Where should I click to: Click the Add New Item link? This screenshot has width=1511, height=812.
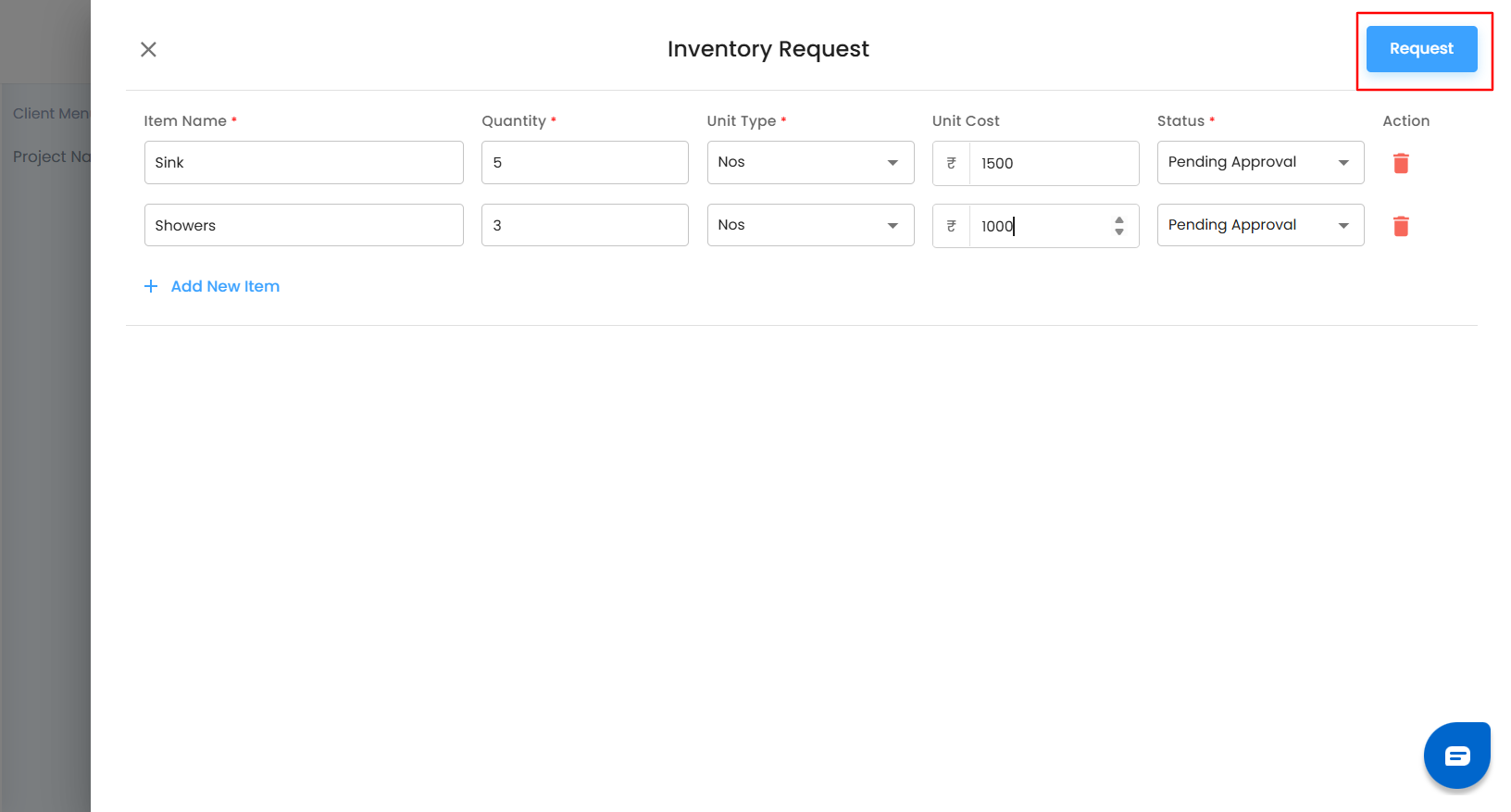[x=225, y=286]
